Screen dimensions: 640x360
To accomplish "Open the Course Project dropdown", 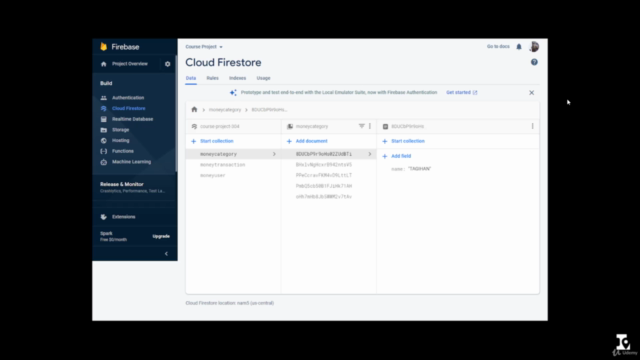I will [x=204, y=47].
